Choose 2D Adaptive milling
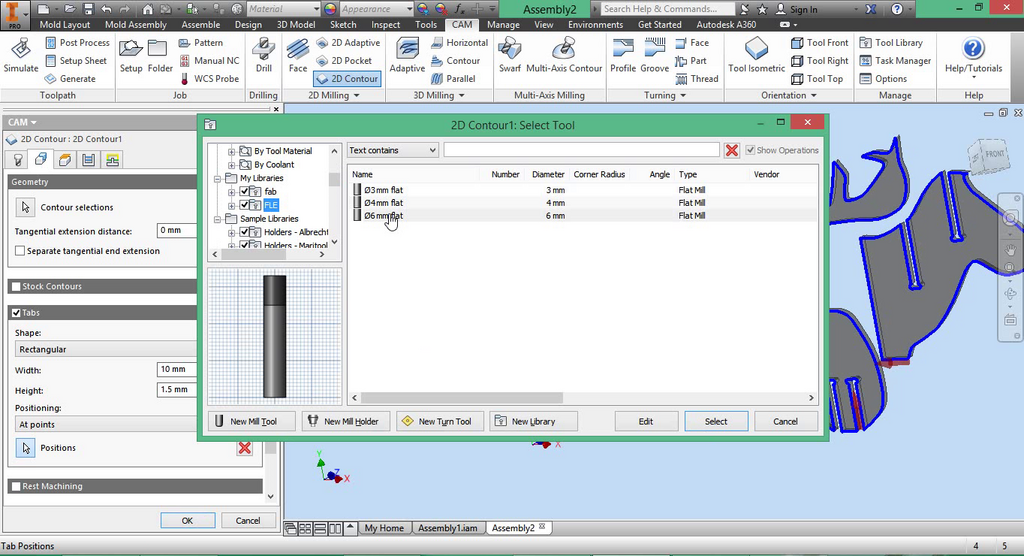 click(x=348, y=42)
